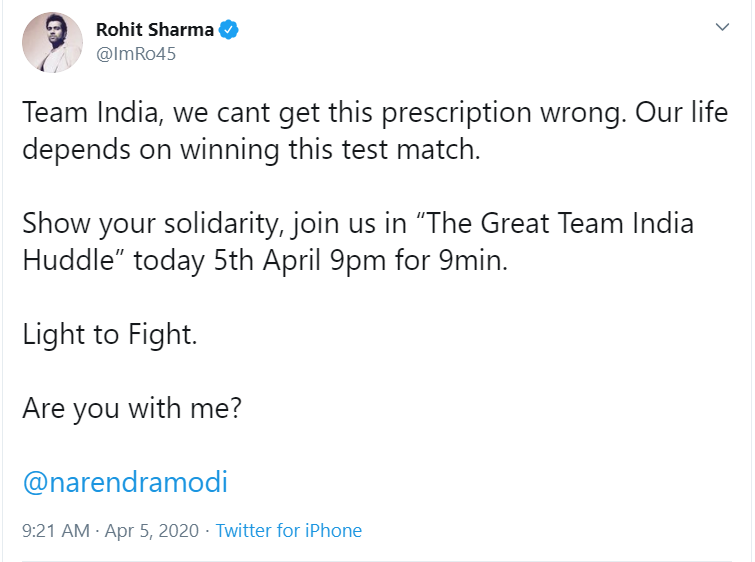Open the Twitter for iPhone source link
The image size is (755, 562).
coord(289,531)
